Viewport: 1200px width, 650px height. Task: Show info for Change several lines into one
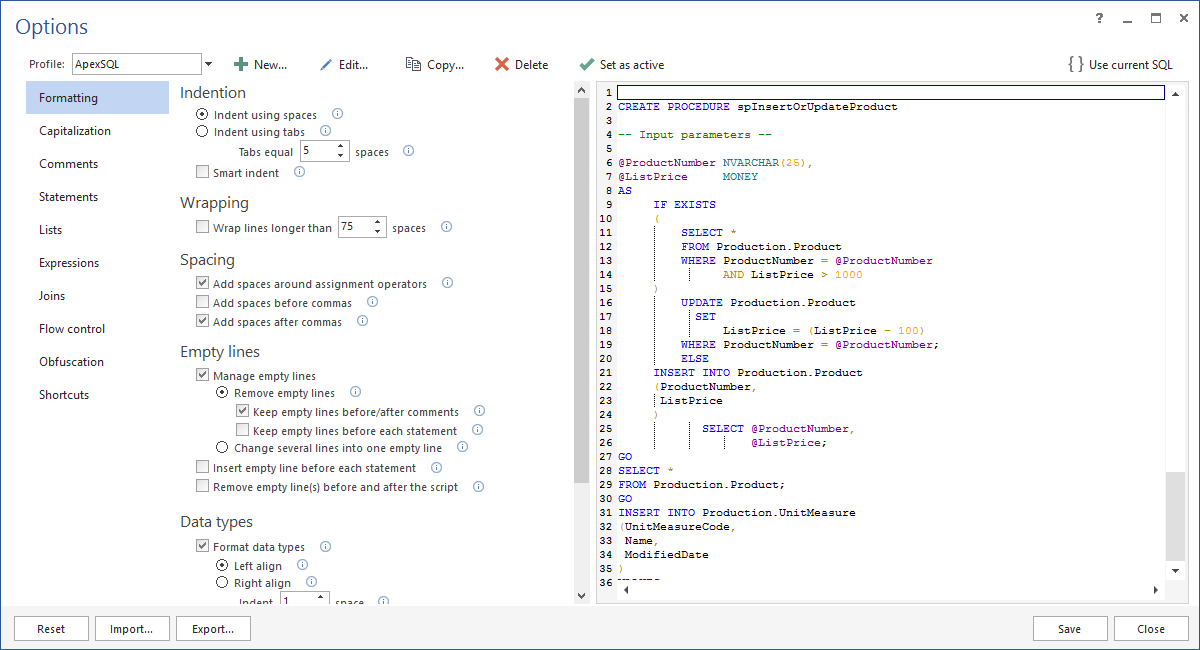[x=461, y=447]
